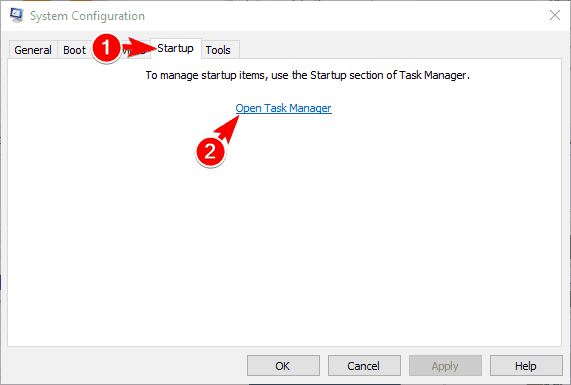Open Help for System Configuration
The width and height of the screenshot is (571, 385).
(526, 365)
